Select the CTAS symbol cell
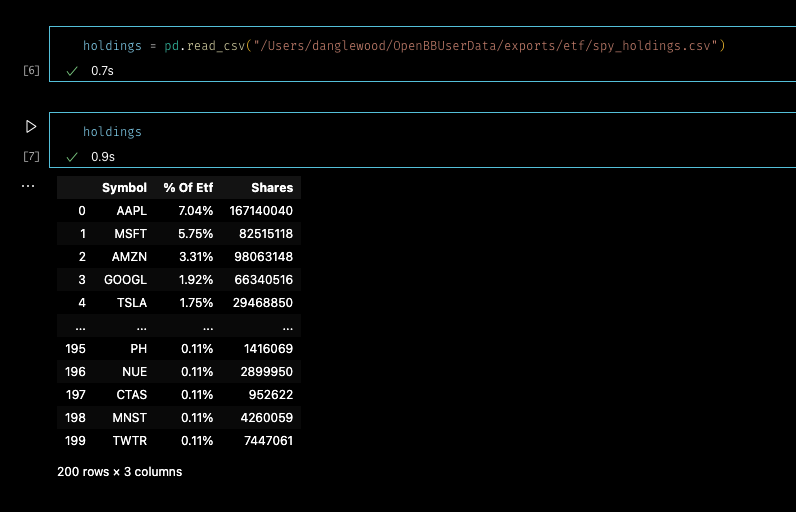 131,395
